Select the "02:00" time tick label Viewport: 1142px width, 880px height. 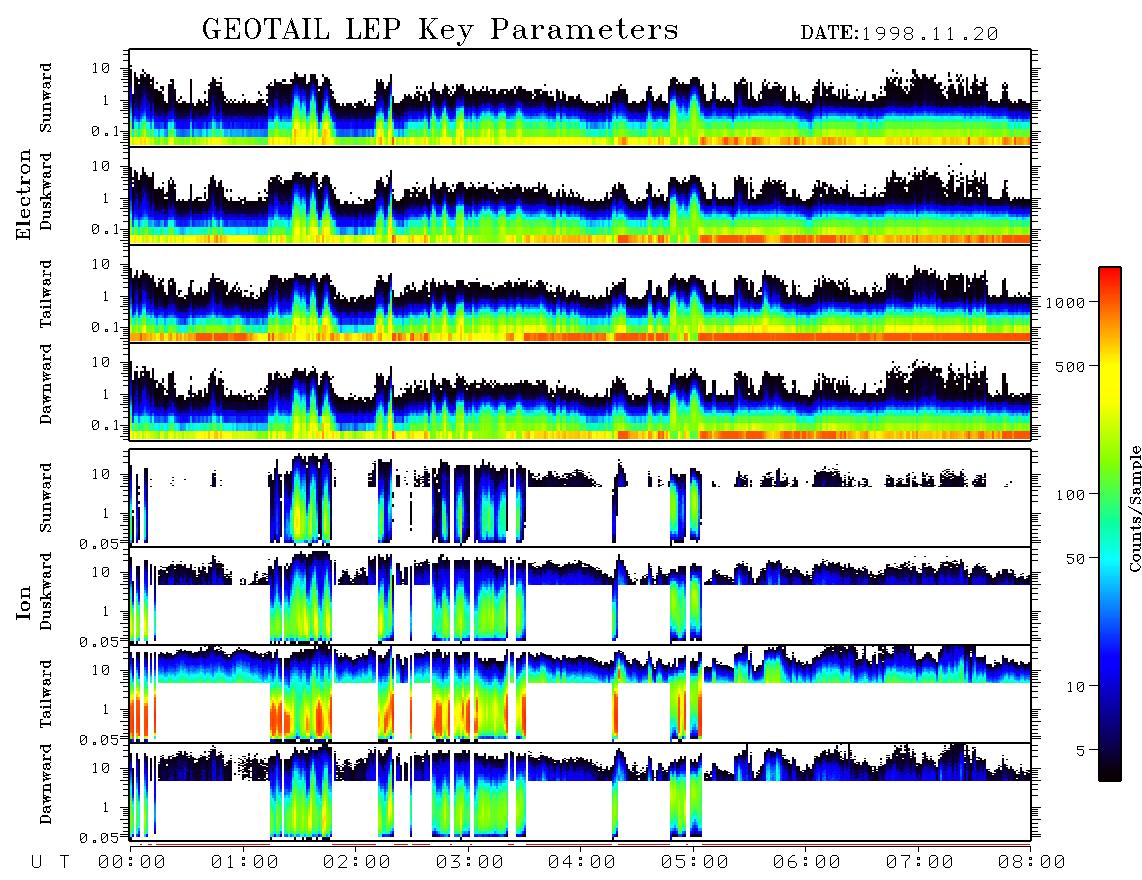(357, 862)
